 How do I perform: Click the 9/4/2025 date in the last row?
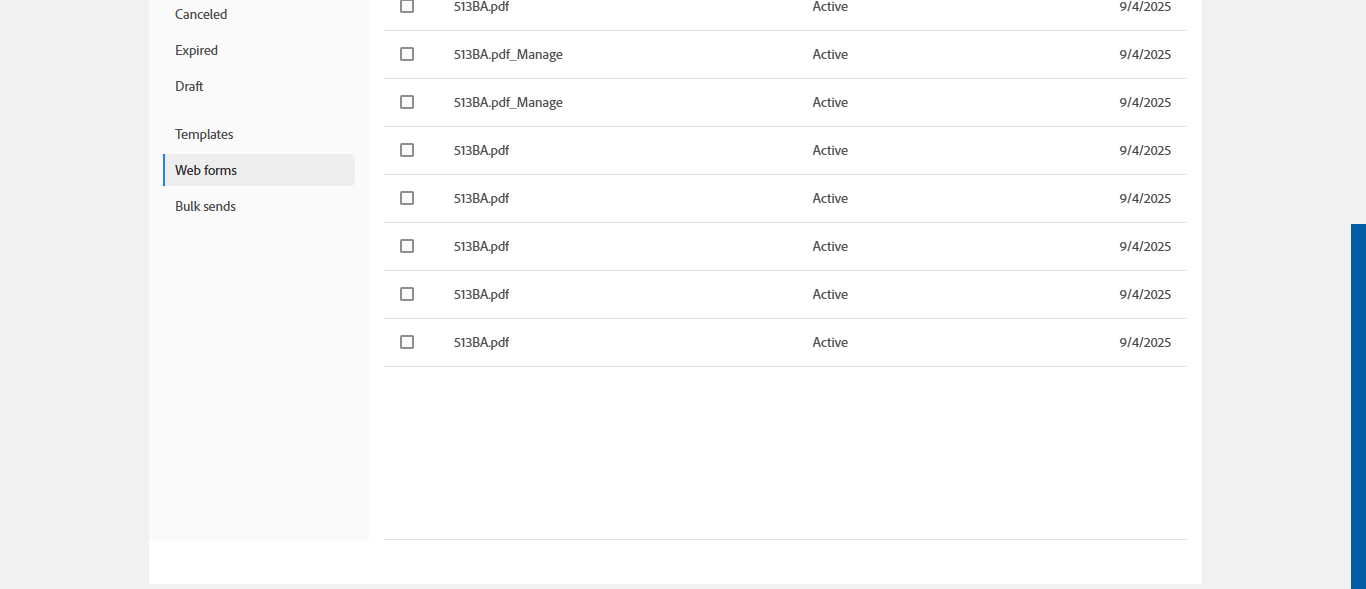pyautogui.click(x=1145, y=342)
